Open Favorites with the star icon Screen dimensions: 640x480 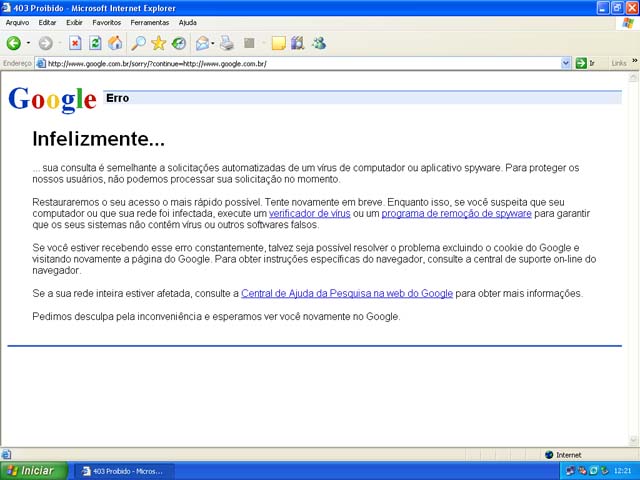click(x=158, y=43)
